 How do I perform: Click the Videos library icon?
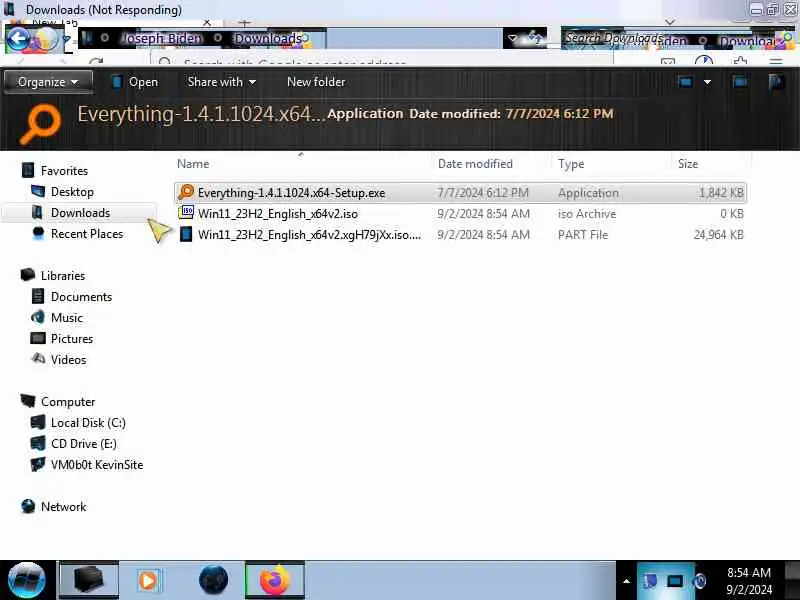pos(38,358)
